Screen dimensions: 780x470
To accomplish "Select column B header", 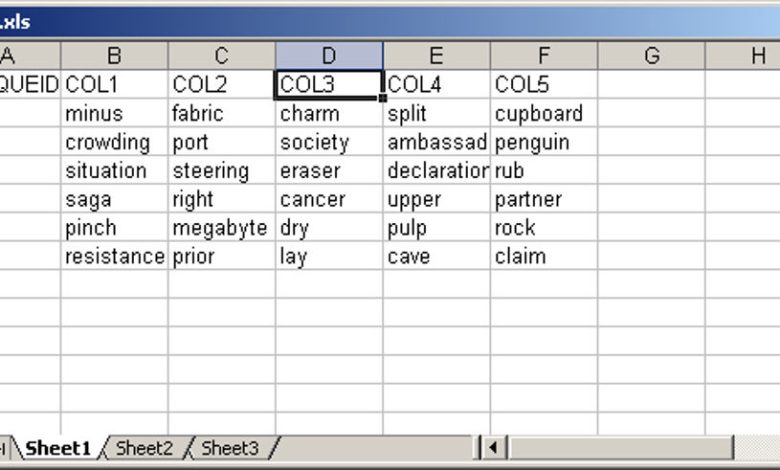I will click(114, 56).
